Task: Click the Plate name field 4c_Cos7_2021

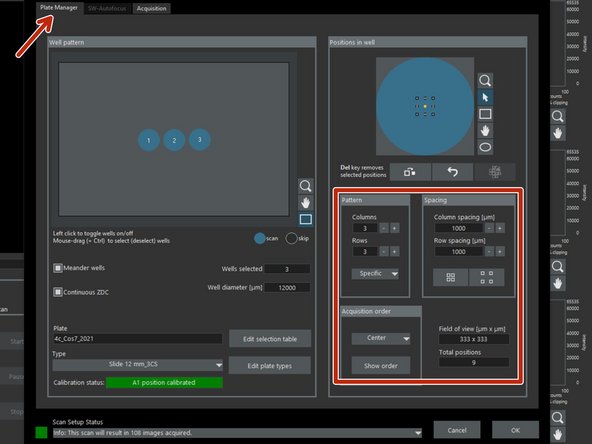Action: 137,338
